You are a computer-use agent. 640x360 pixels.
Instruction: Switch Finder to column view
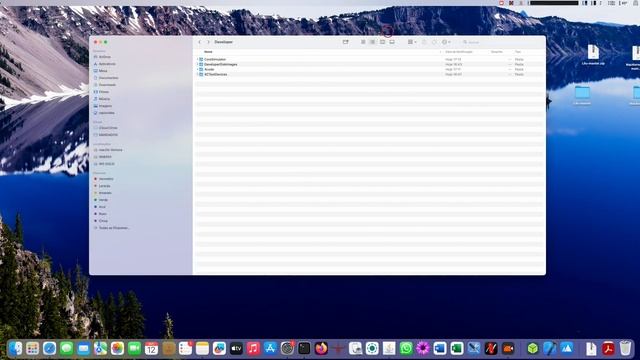pos(382,42)
